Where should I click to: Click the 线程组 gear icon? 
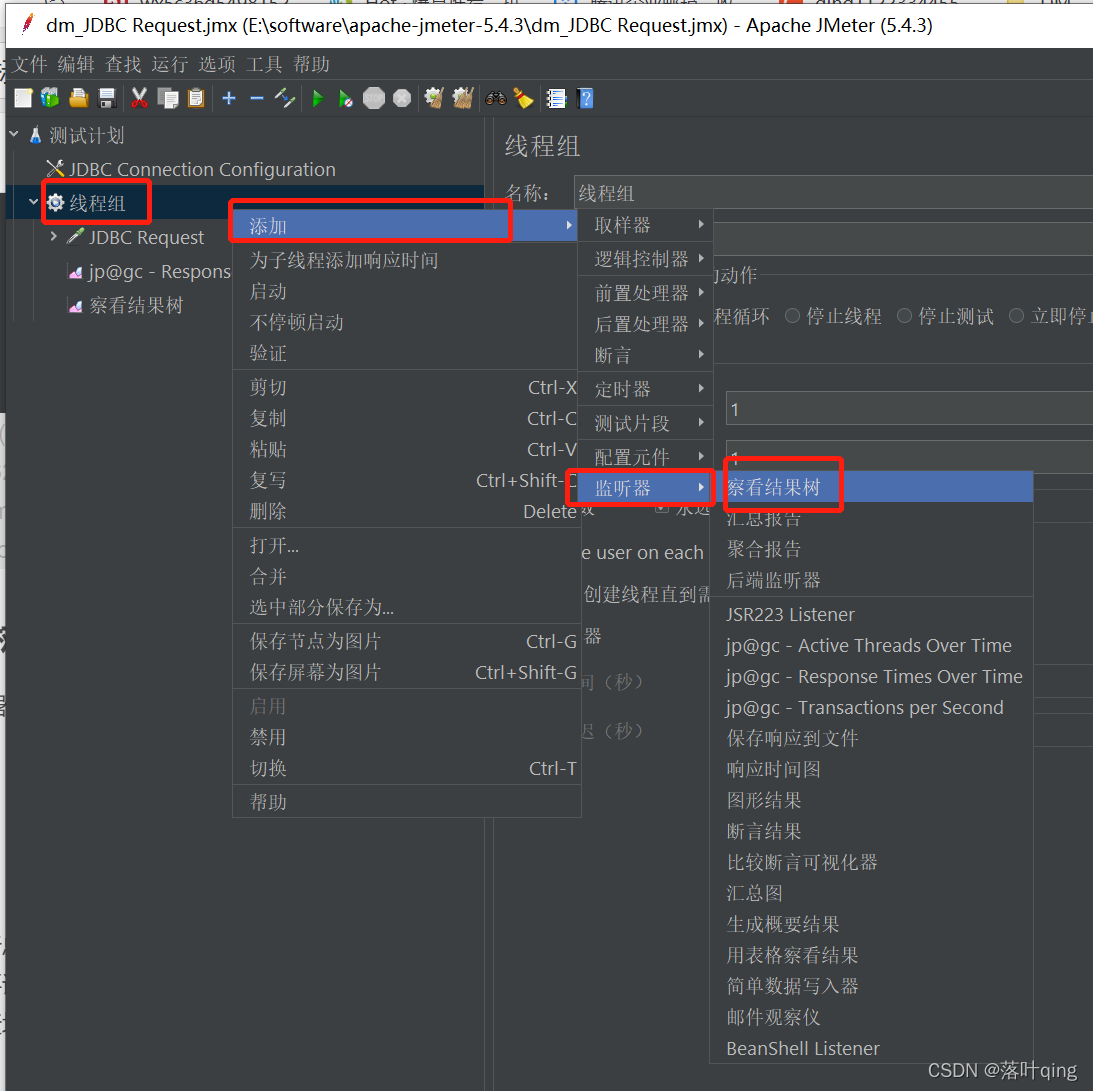(55, 203)
